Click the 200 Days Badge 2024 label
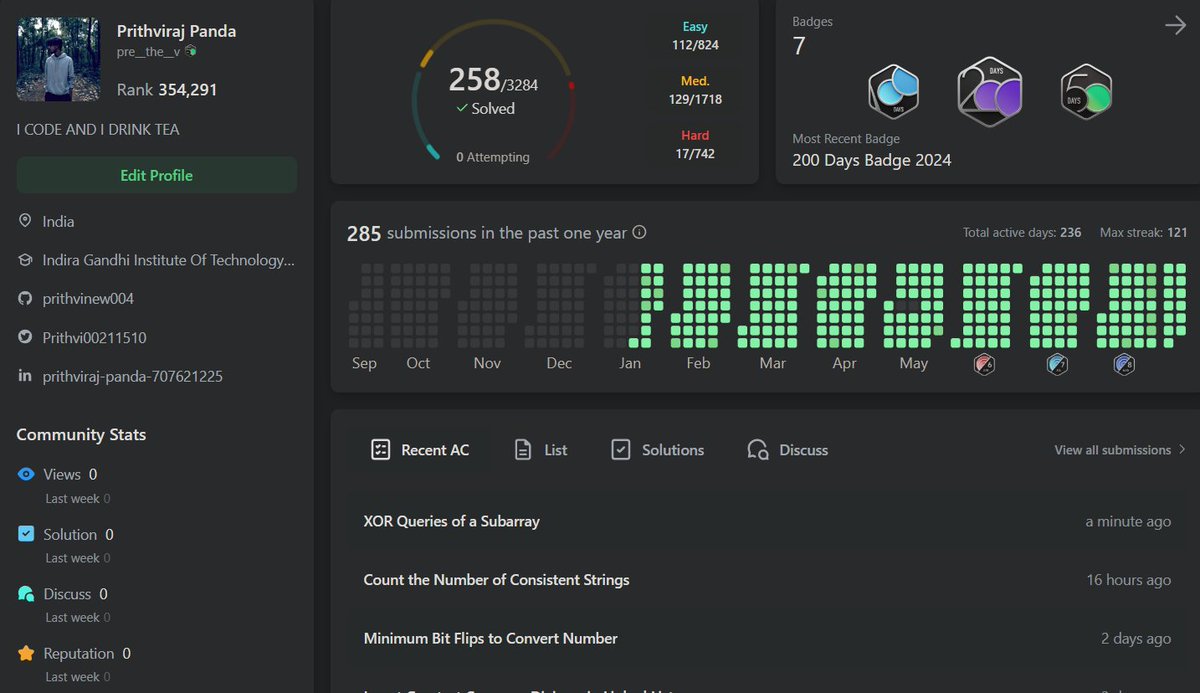 tap(871, 160)
